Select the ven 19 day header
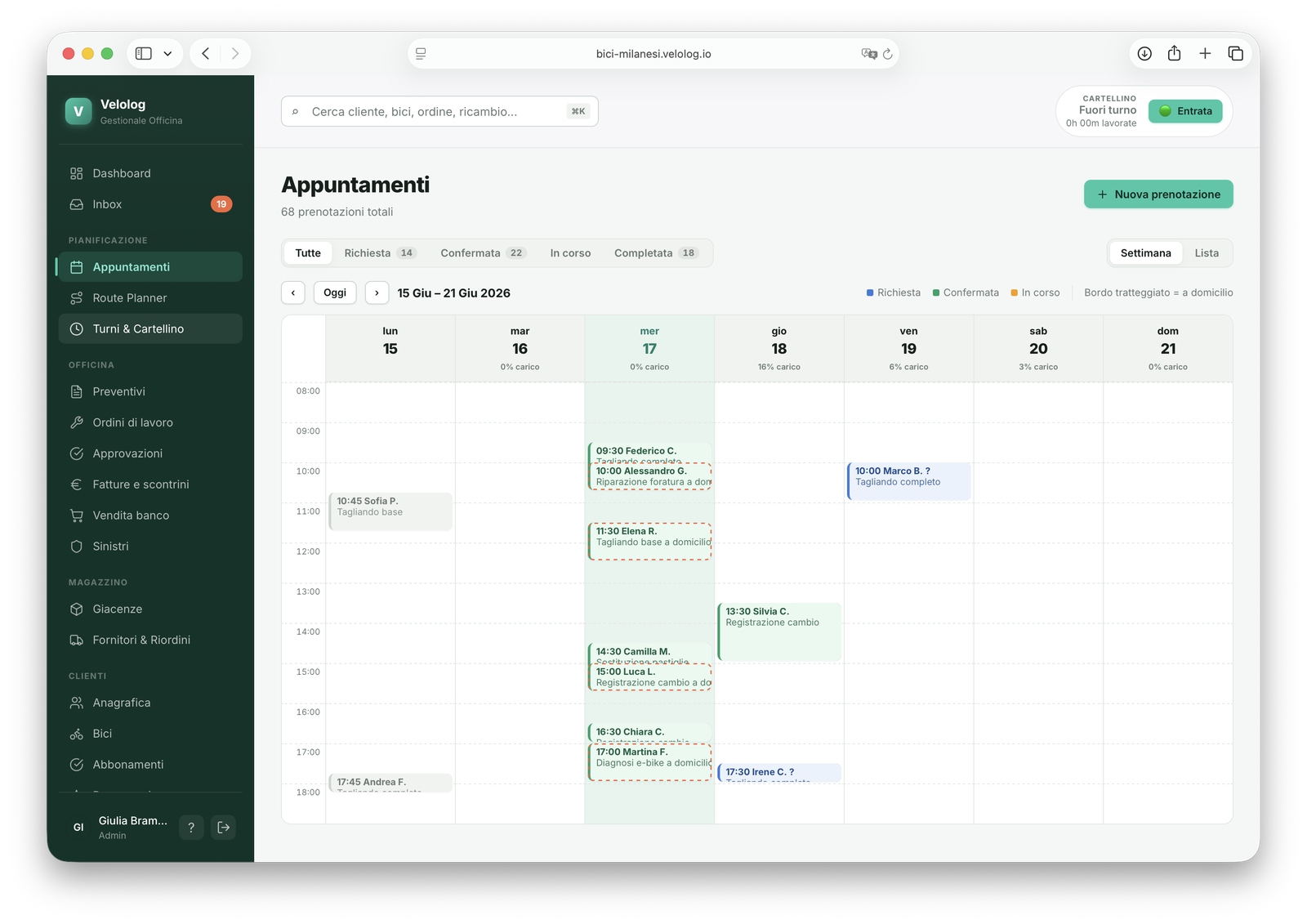This screenshot has width=1307, height=924. point(909,349)
